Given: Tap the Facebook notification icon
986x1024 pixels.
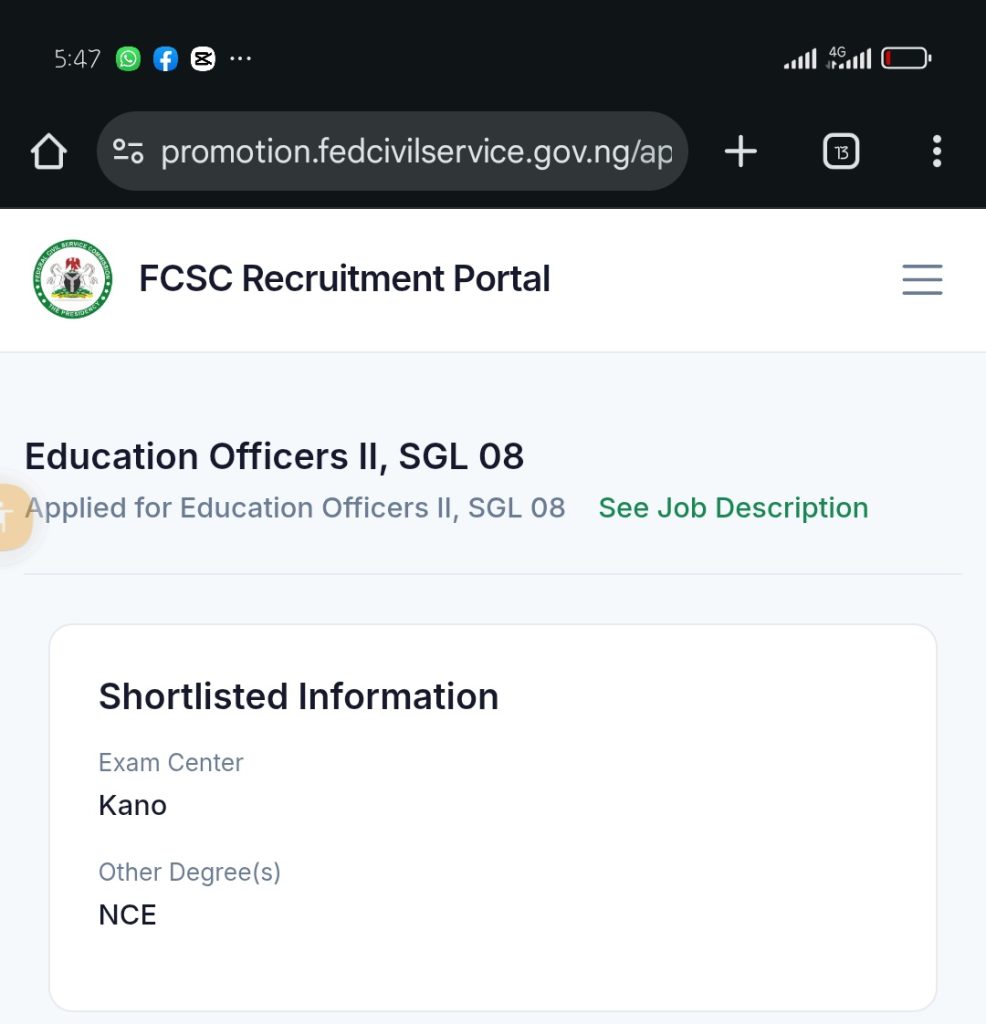Looking at the screenshot, I should click(165, 59).
